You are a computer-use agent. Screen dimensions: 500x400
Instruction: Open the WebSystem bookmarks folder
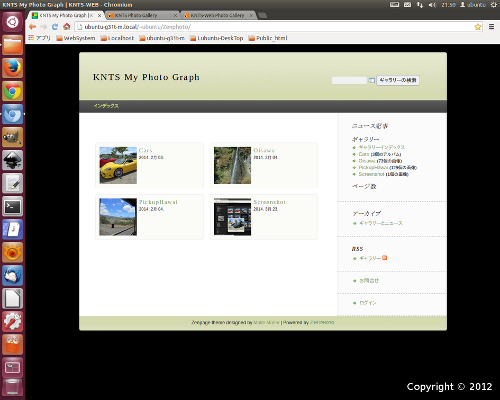pyautogui.click(x=76, y=38)
